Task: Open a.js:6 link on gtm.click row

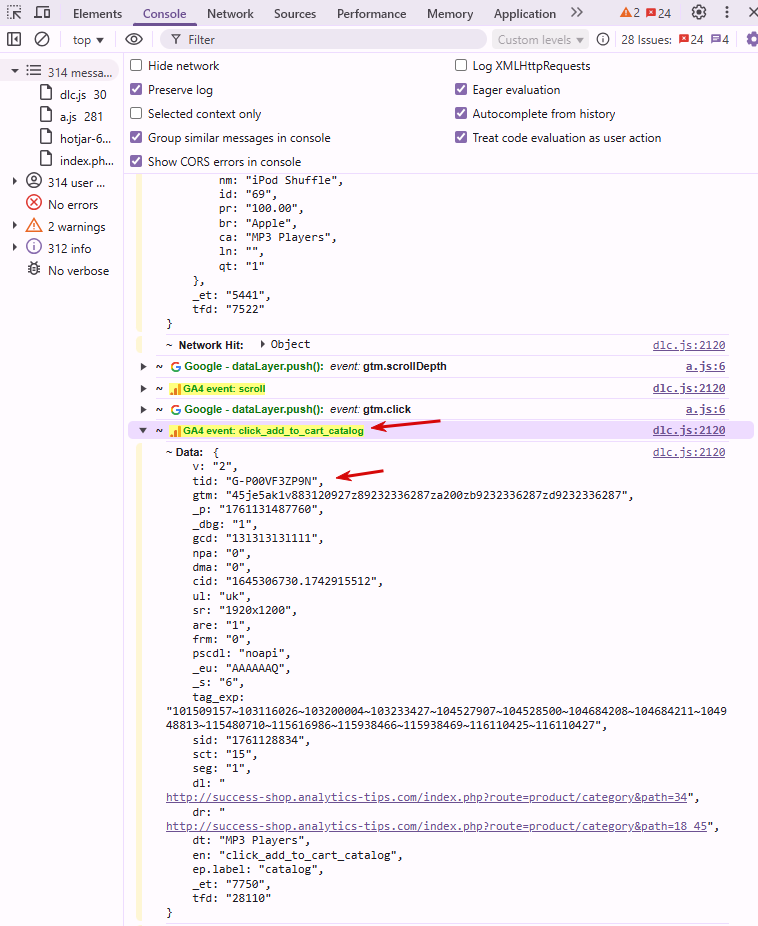Action: coord(705,409)
